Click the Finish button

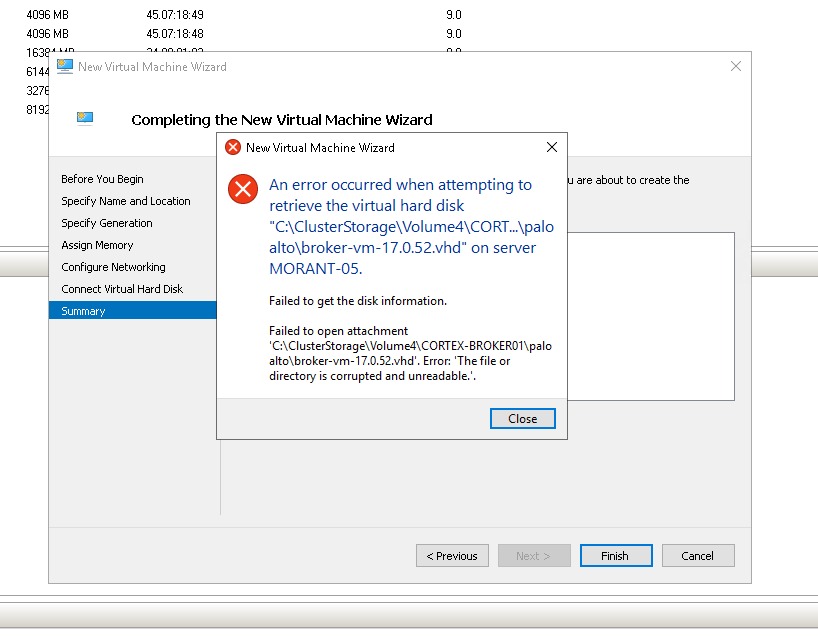pos(615,555)
